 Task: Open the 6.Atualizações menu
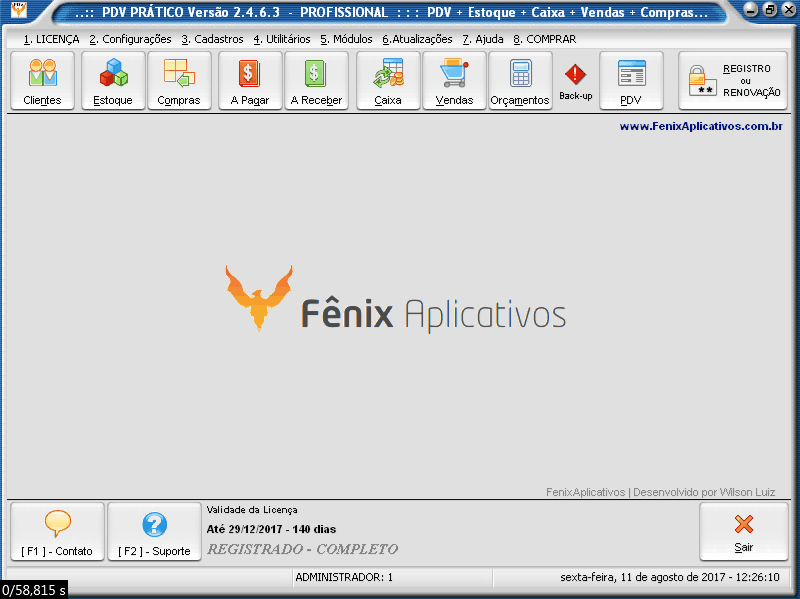(417, 39)
